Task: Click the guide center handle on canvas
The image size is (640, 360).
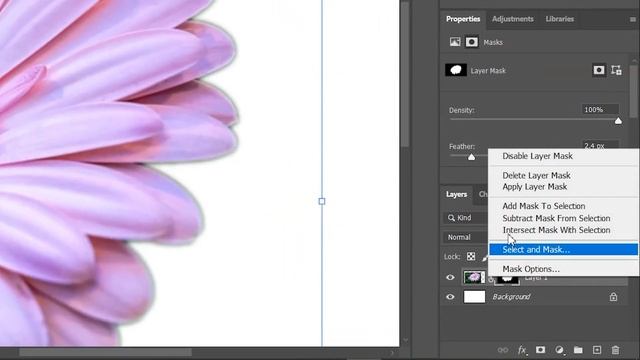Action: 322,201
